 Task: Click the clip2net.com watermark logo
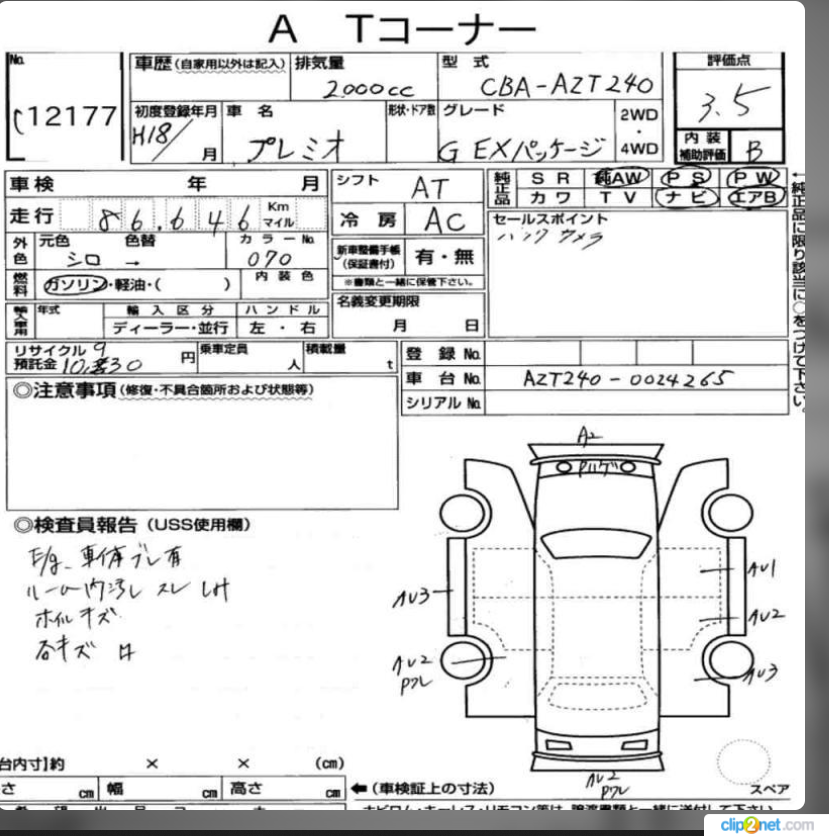(766, 824)
